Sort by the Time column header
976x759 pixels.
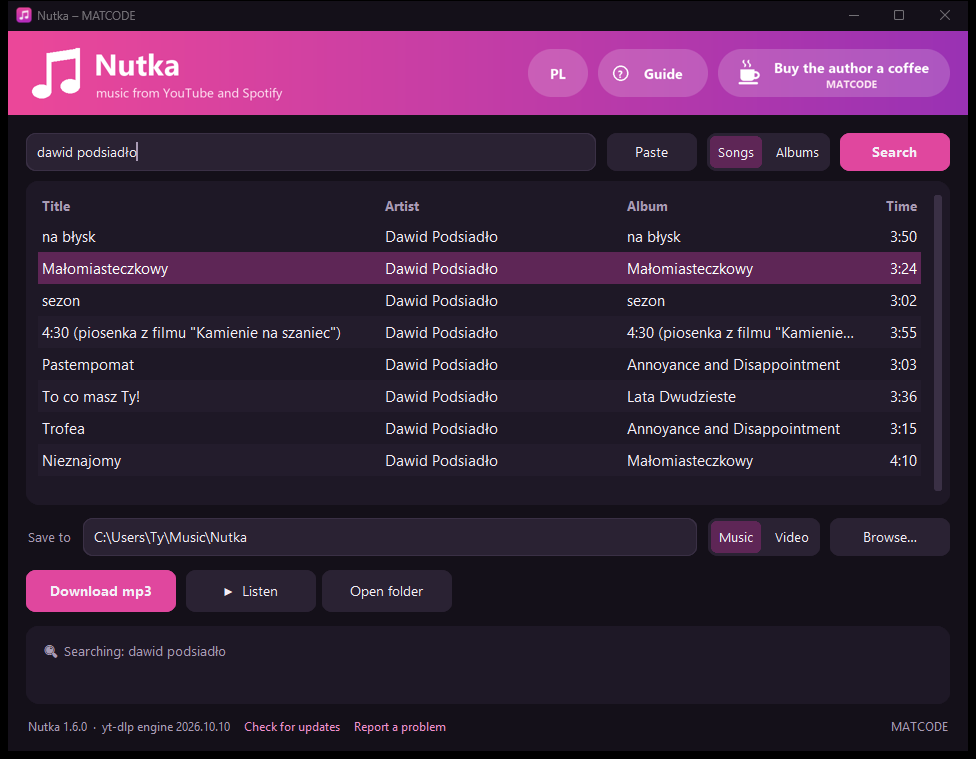click(x=901, y=206)
